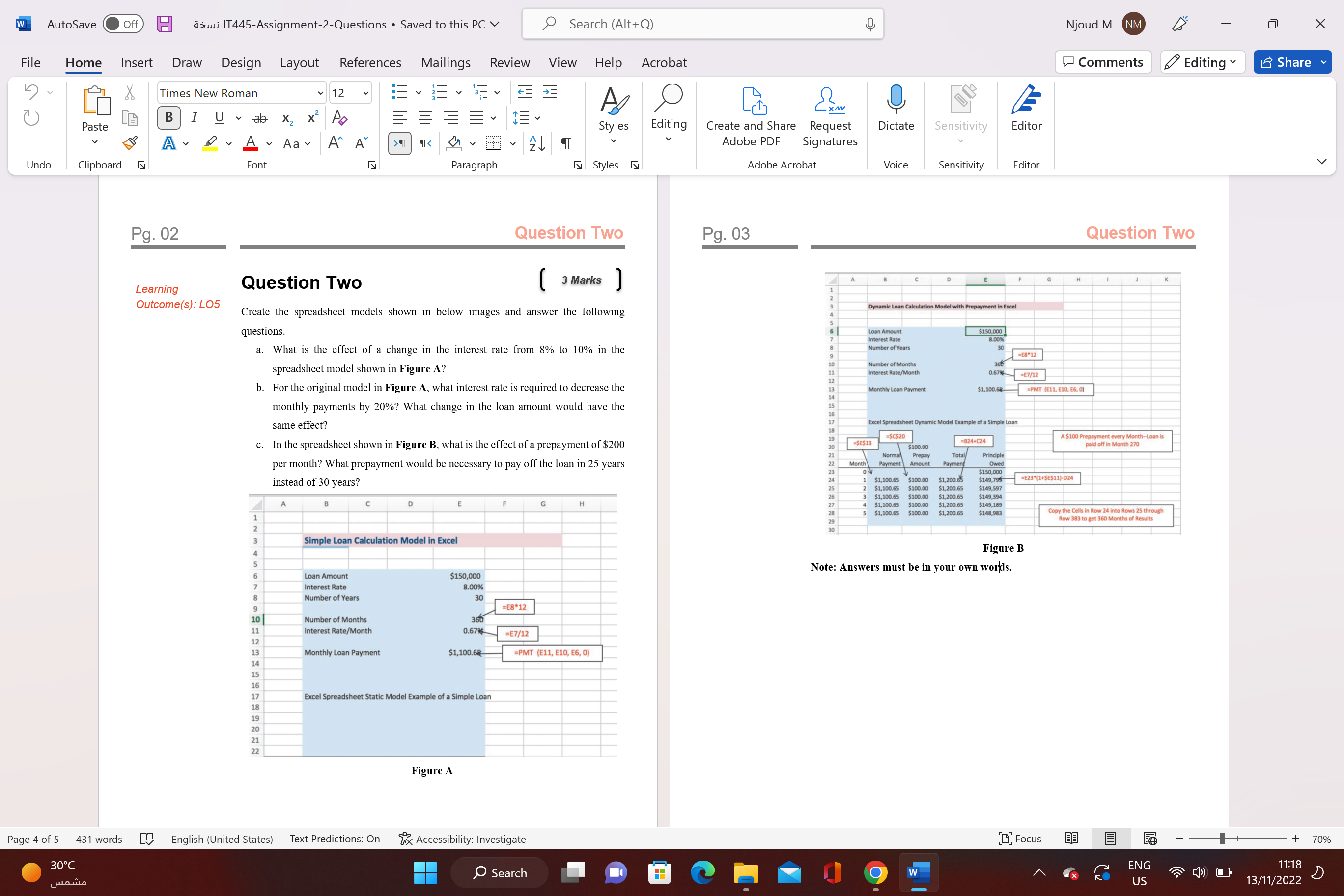Open the Editing mode dropdown
Viewport: 1344px width, 896px height.
point(1202,62)
